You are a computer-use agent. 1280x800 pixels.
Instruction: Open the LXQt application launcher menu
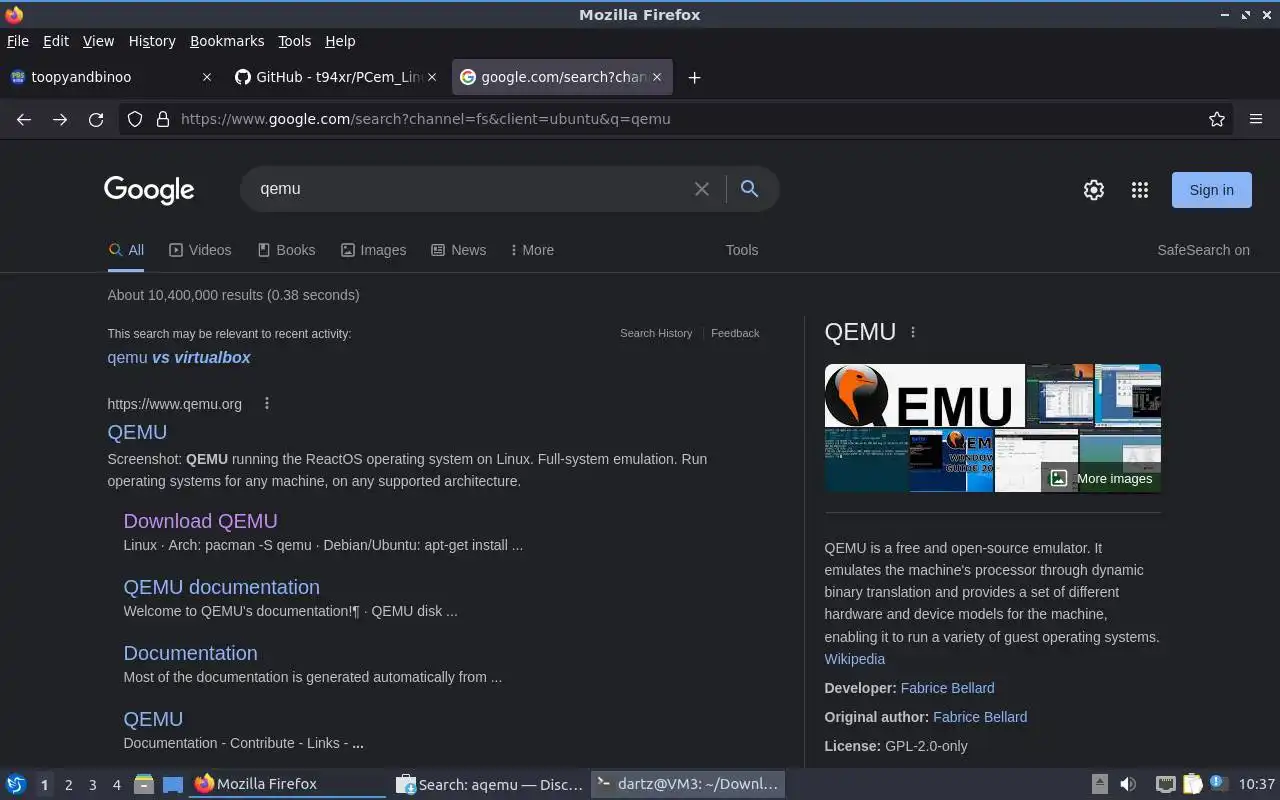point(15,784)
